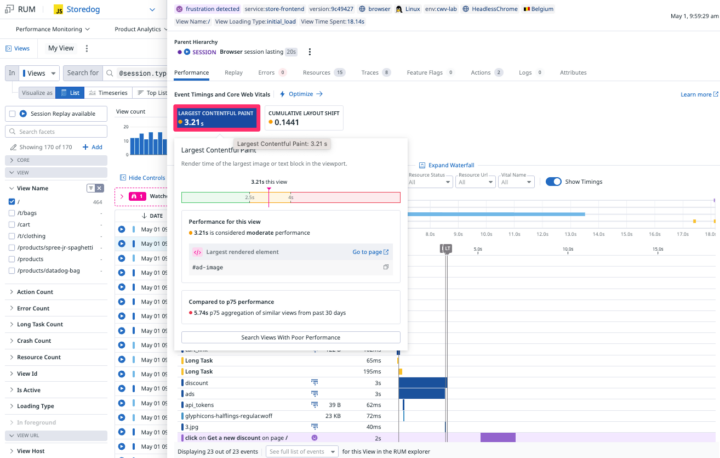
Task: Click Expand Waterfall
Action: [x=446, y=165]
